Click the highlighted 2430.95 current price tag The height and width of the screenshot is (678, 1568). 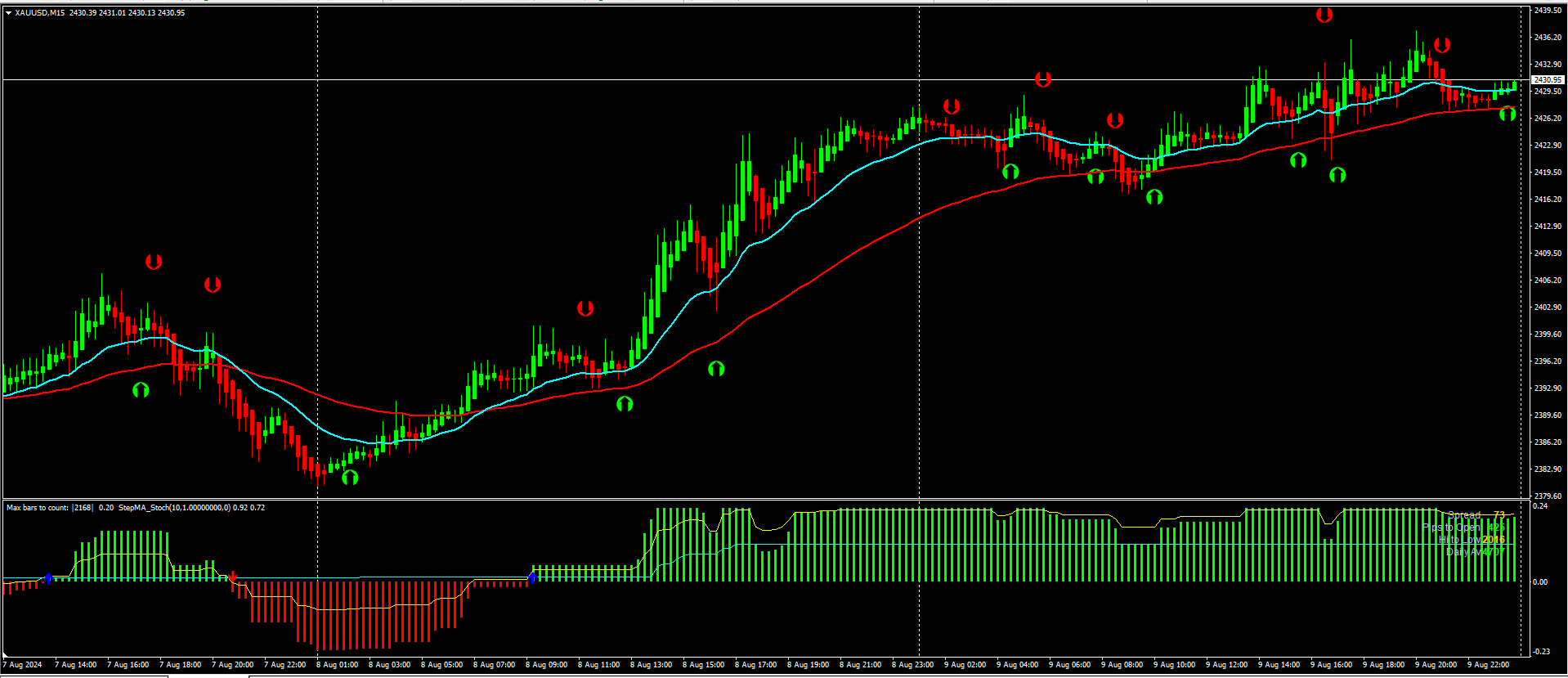point(1548,79)
